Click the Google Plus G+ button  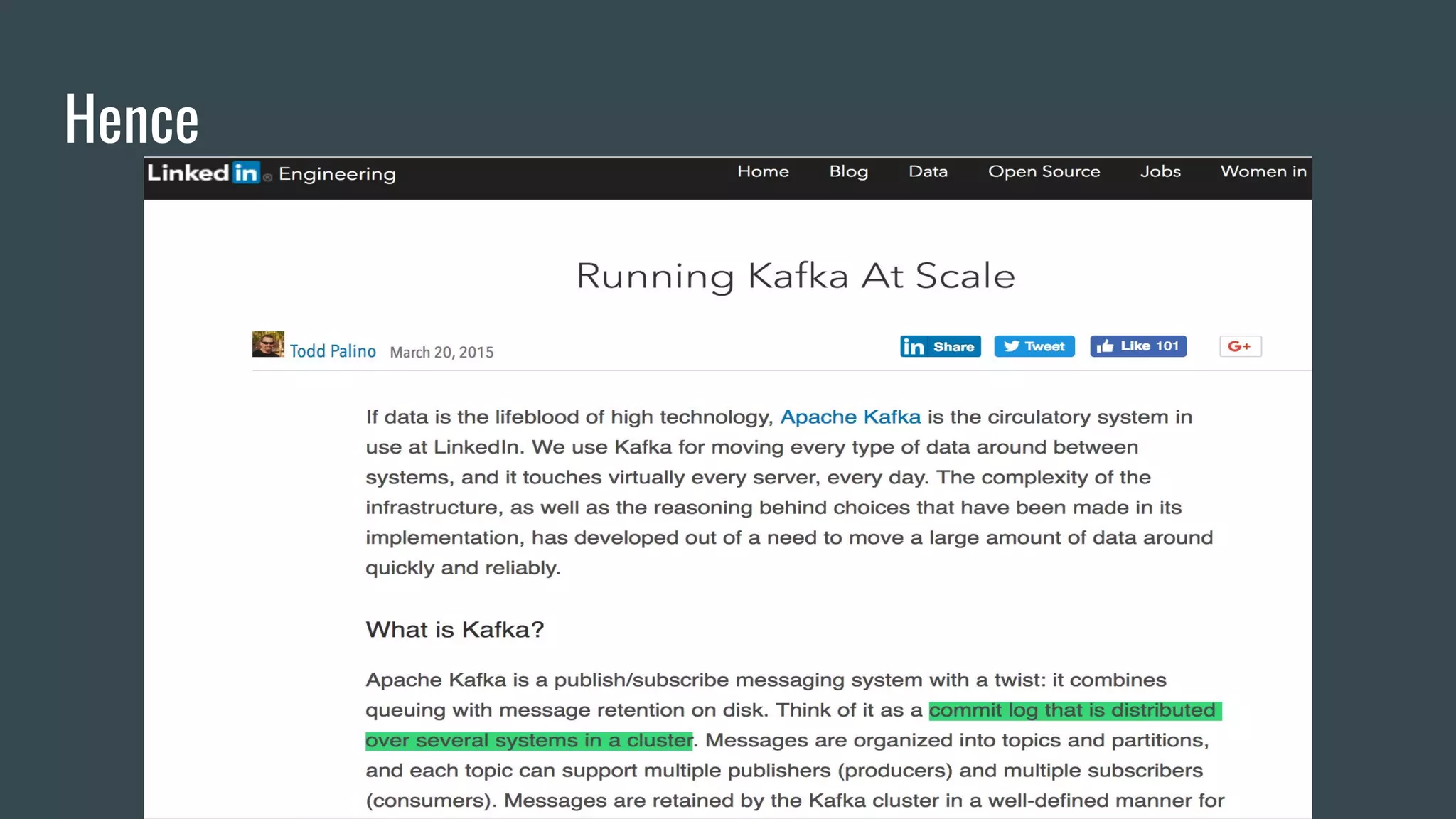pos(1240,346)
